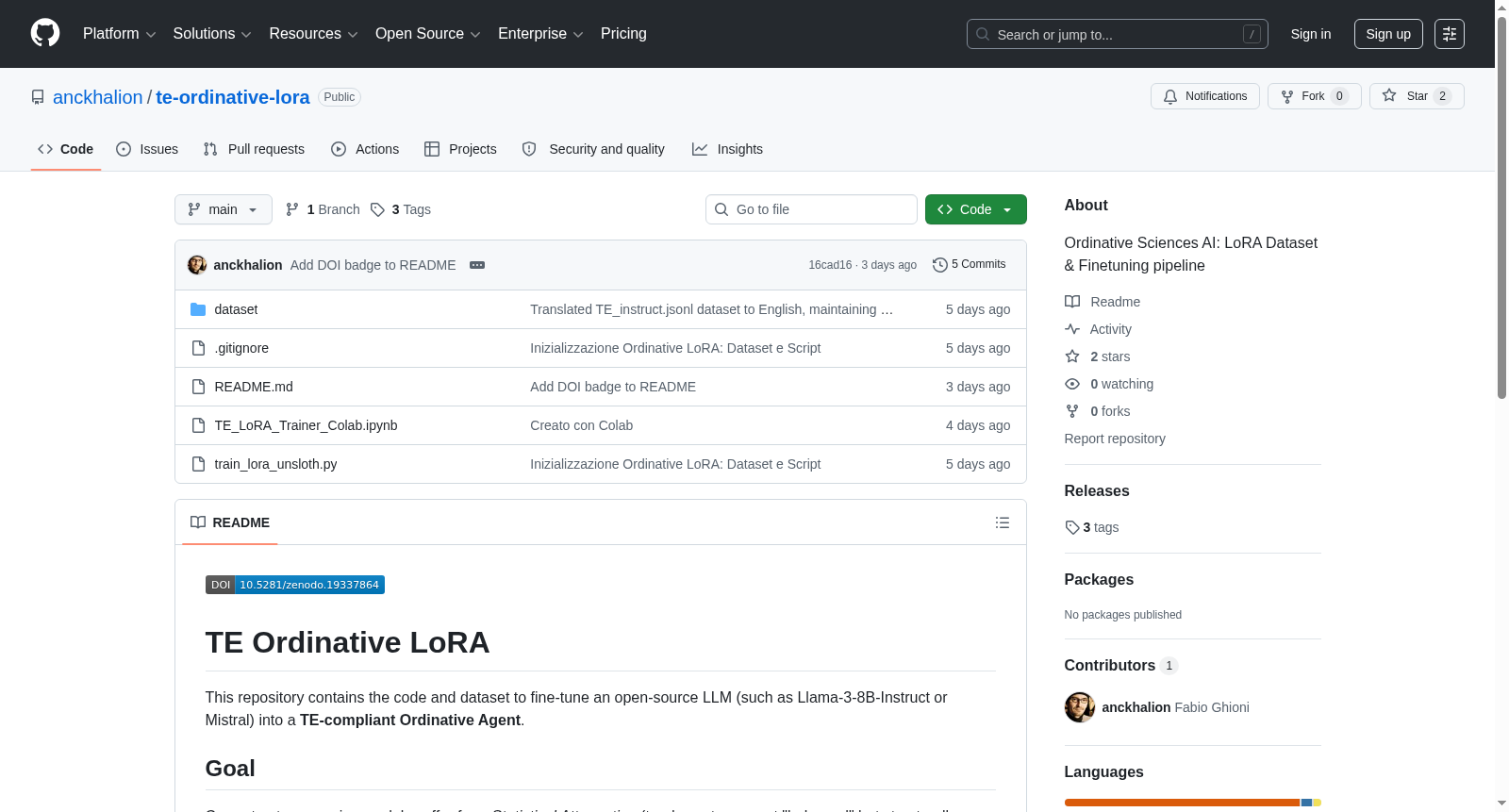
Task: Open the main branch selector
Action: click(x=224, y=209)
